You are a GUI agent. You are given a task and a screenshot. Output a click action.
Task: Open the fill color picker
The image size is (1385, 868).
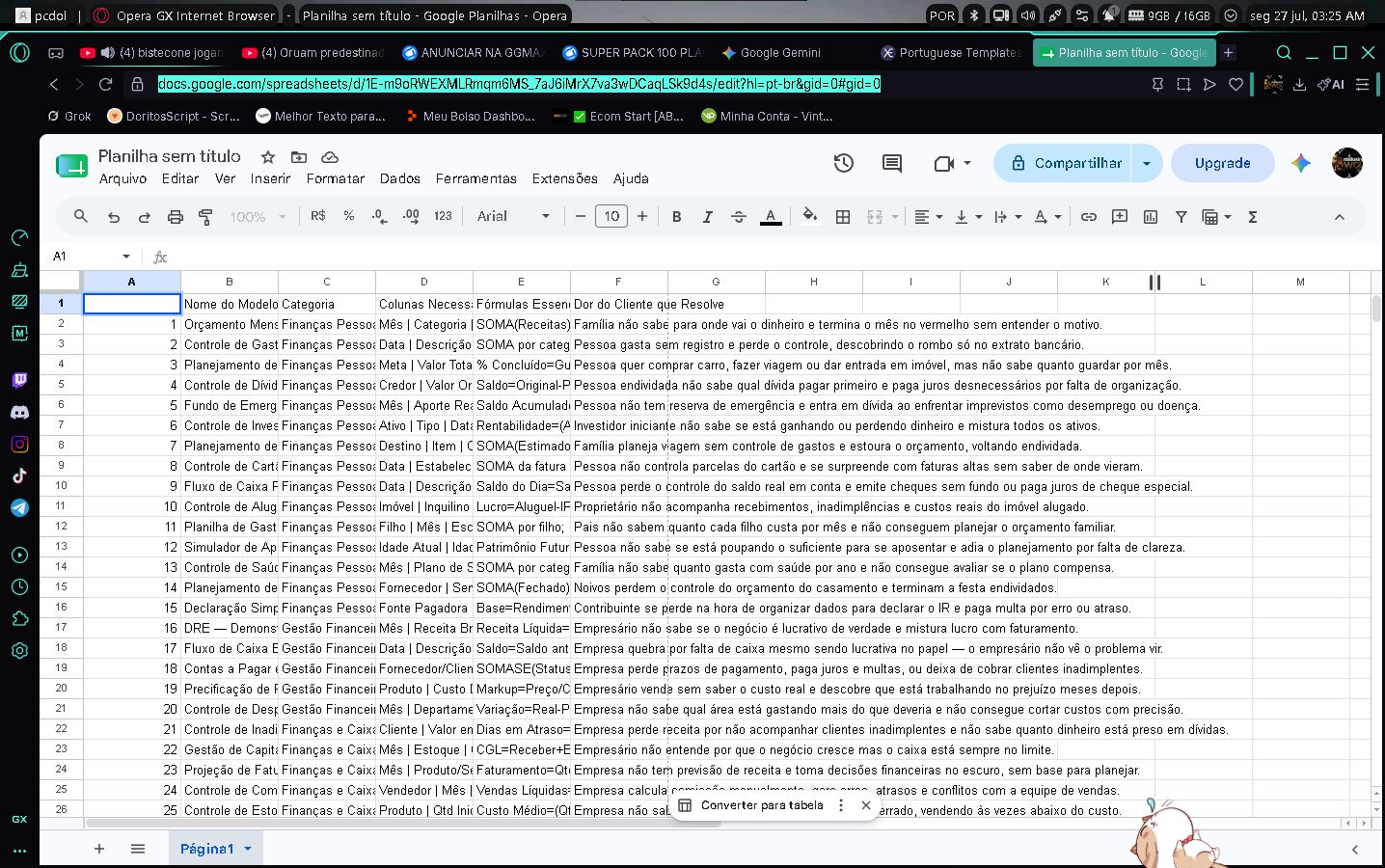click(x=810, y=216)
